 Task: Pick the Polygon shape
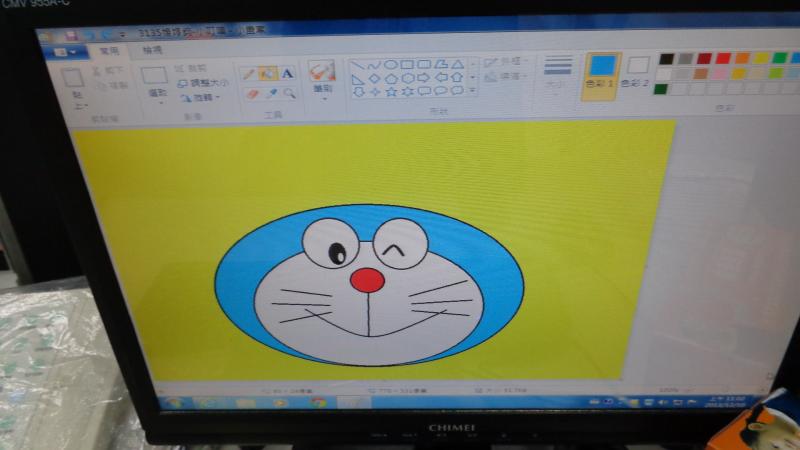click(441, 64)
